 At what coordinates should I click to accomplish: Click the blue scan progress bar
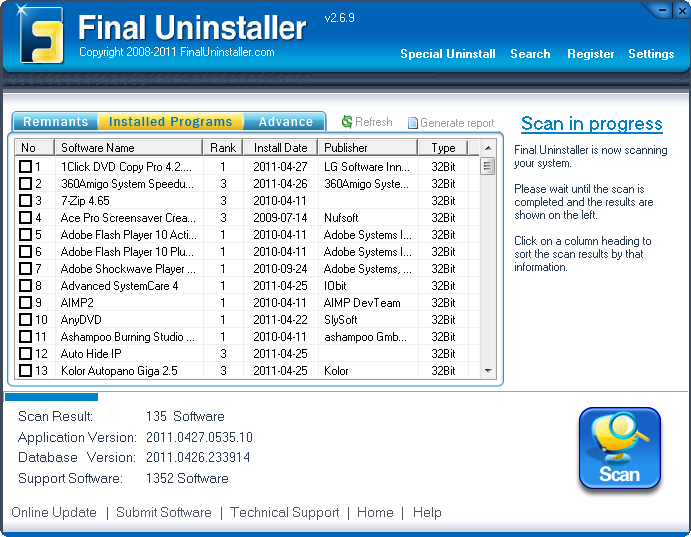point(51,397)
